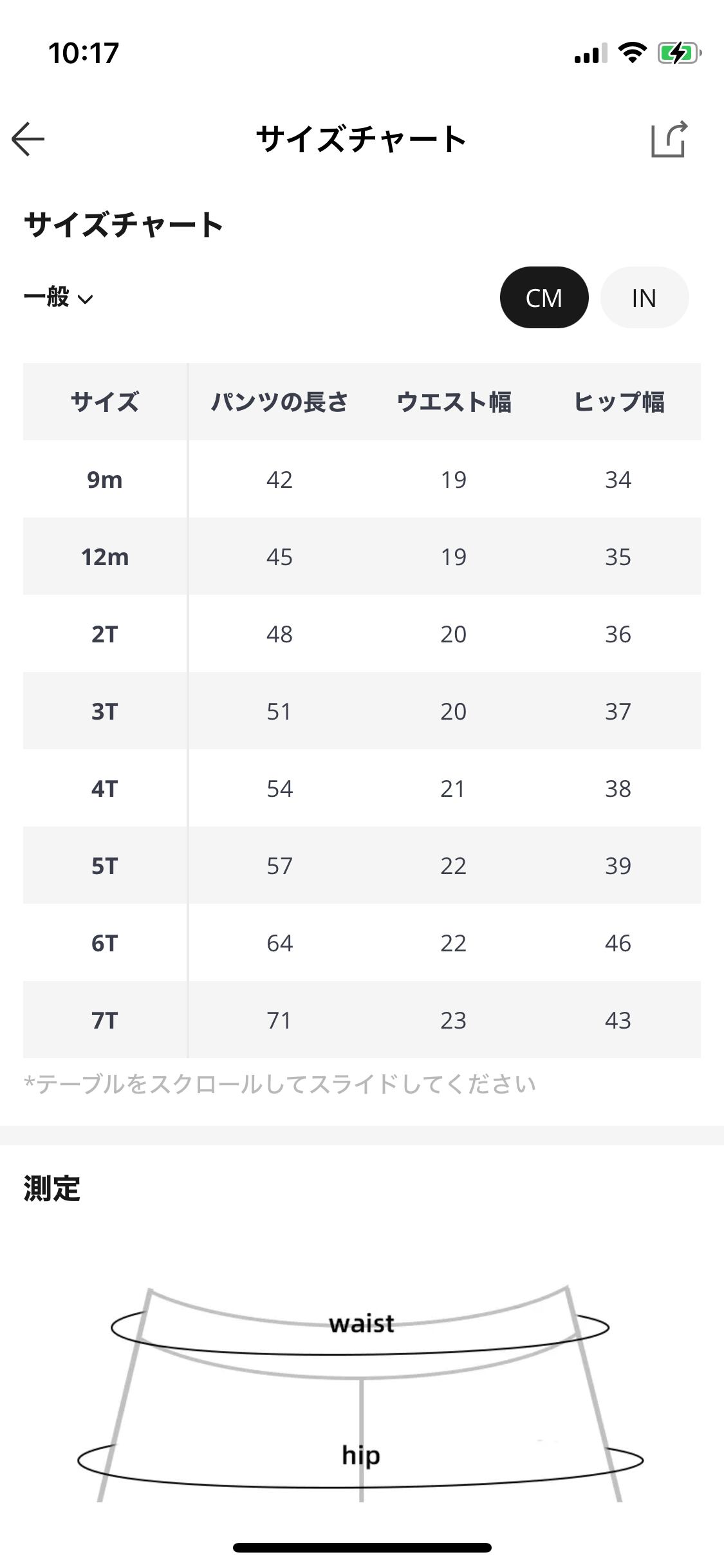
Task: Tap the cellular signal bars icon
Action: pyautogui.click(x=590, y=53)
